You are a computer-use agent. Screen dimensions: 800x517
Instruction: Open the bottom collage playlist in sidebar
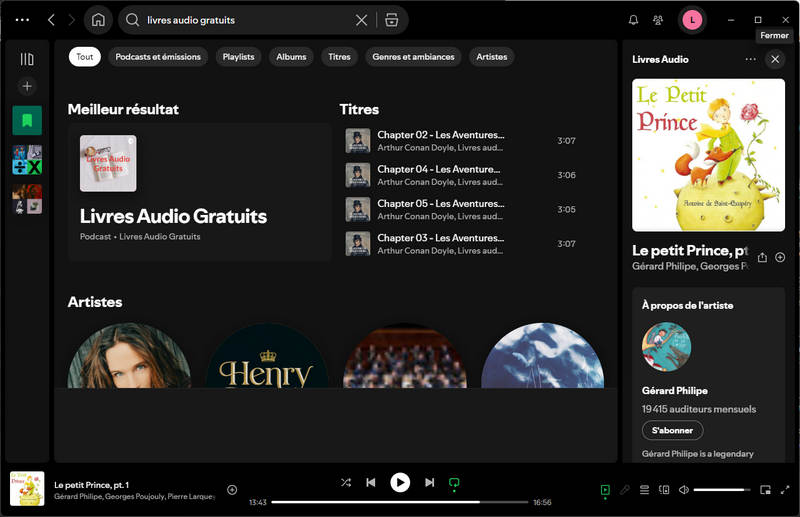point(27,199)
